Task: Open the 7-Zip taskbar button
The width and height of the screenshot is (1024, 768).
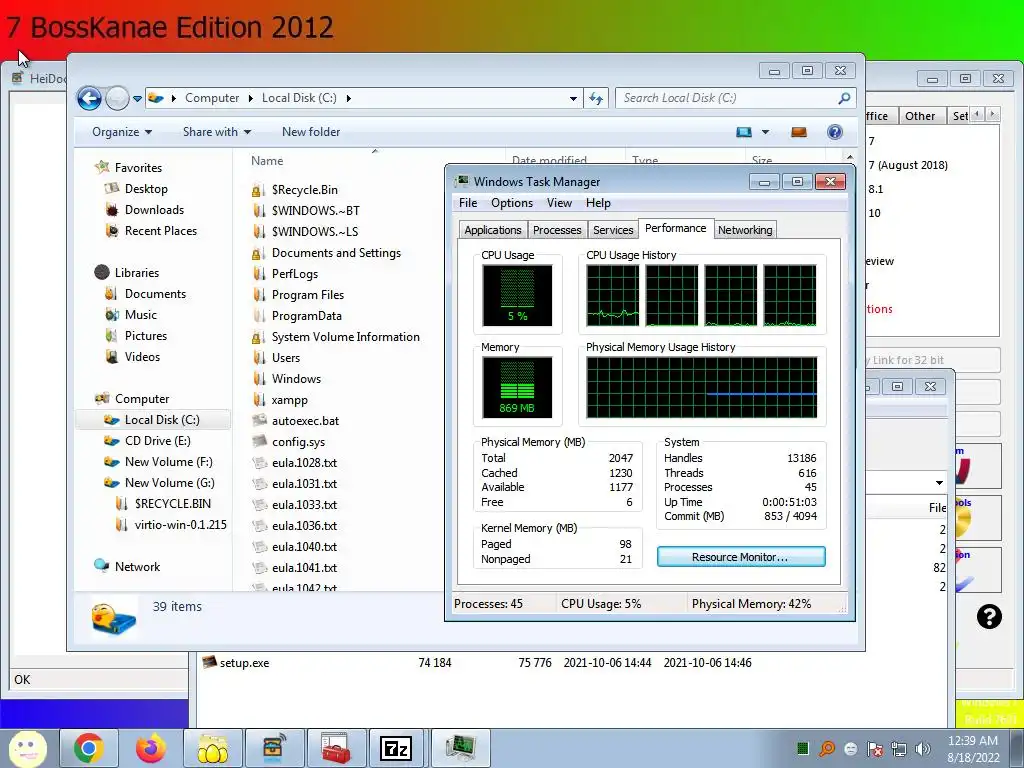Action: pos(396,748)
